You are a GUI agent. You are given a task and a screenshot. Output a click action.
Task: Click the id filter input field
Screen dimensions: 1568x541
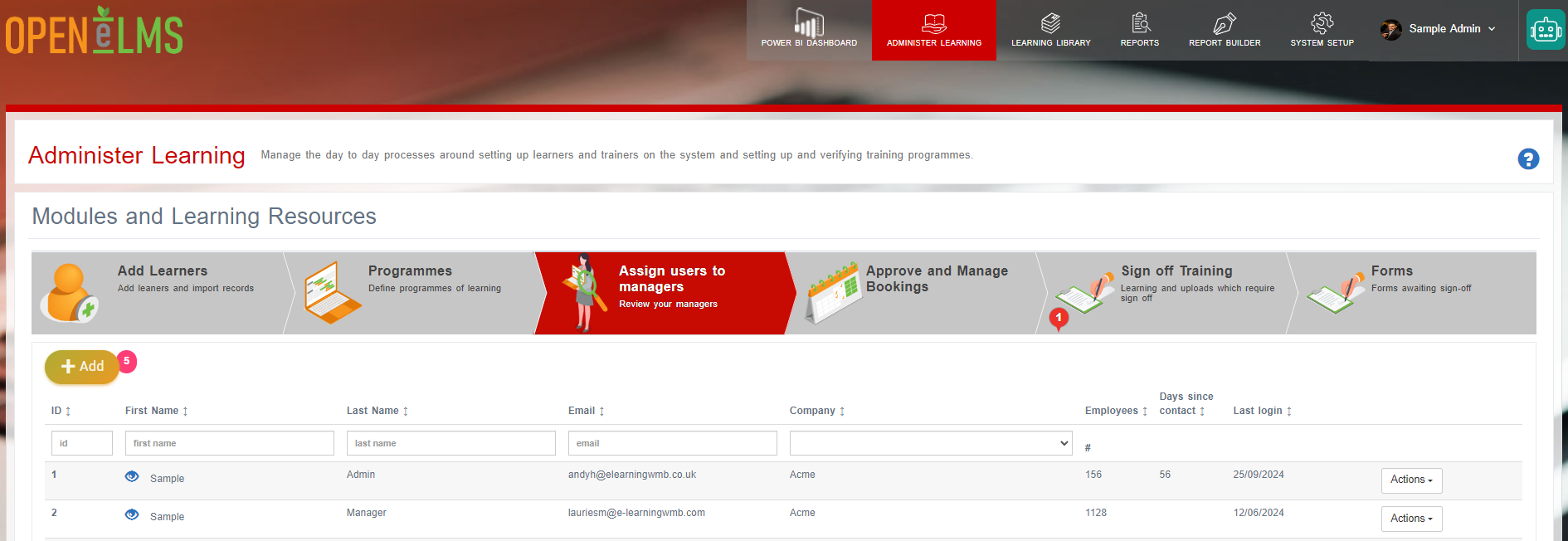82,443
